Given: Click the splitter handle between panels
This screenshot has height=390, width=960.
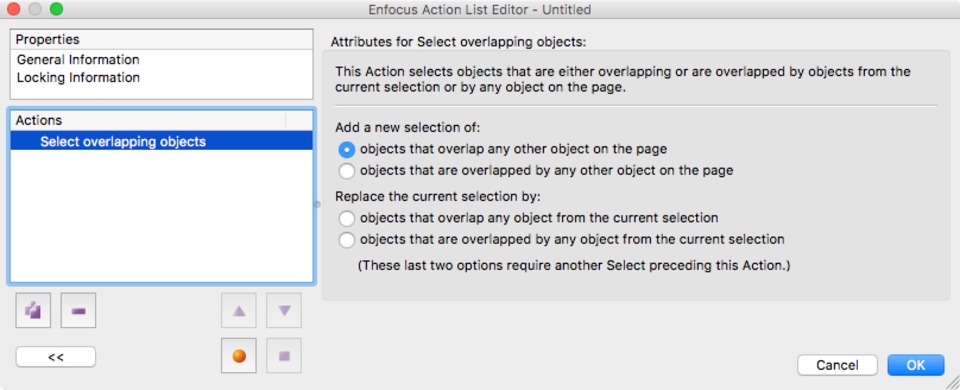Looking at the screenshot, I should click(x=317, y=204).
